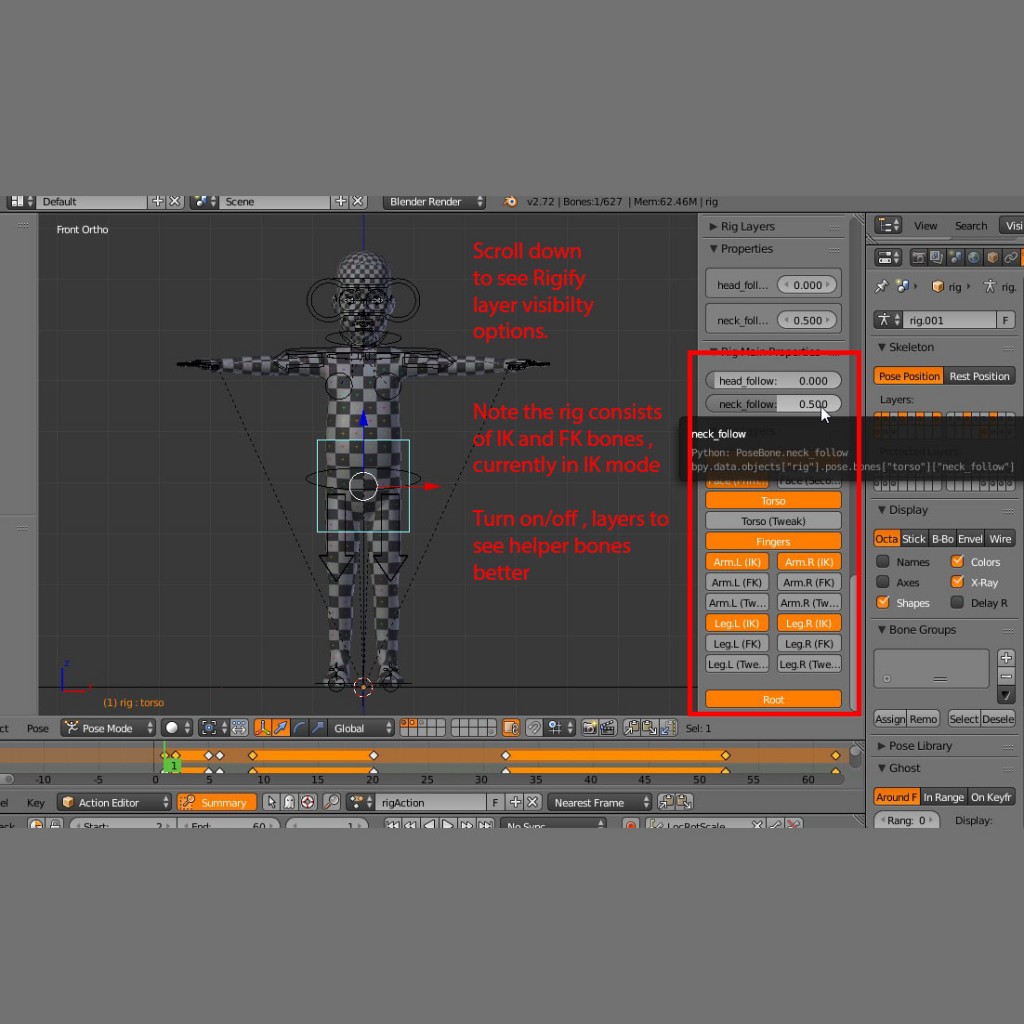Remove bone group with the minus icon
This screenshot has width=1024, height=1024.
[1006, 677]
